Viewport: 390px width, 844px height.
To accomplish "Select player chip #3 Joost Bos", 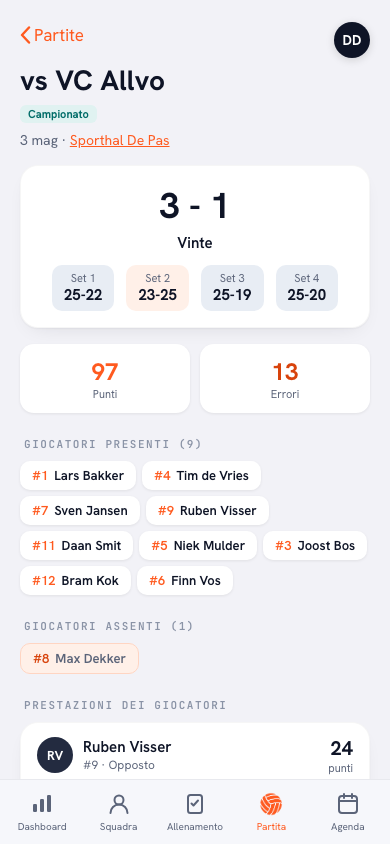I will point(315,546).
